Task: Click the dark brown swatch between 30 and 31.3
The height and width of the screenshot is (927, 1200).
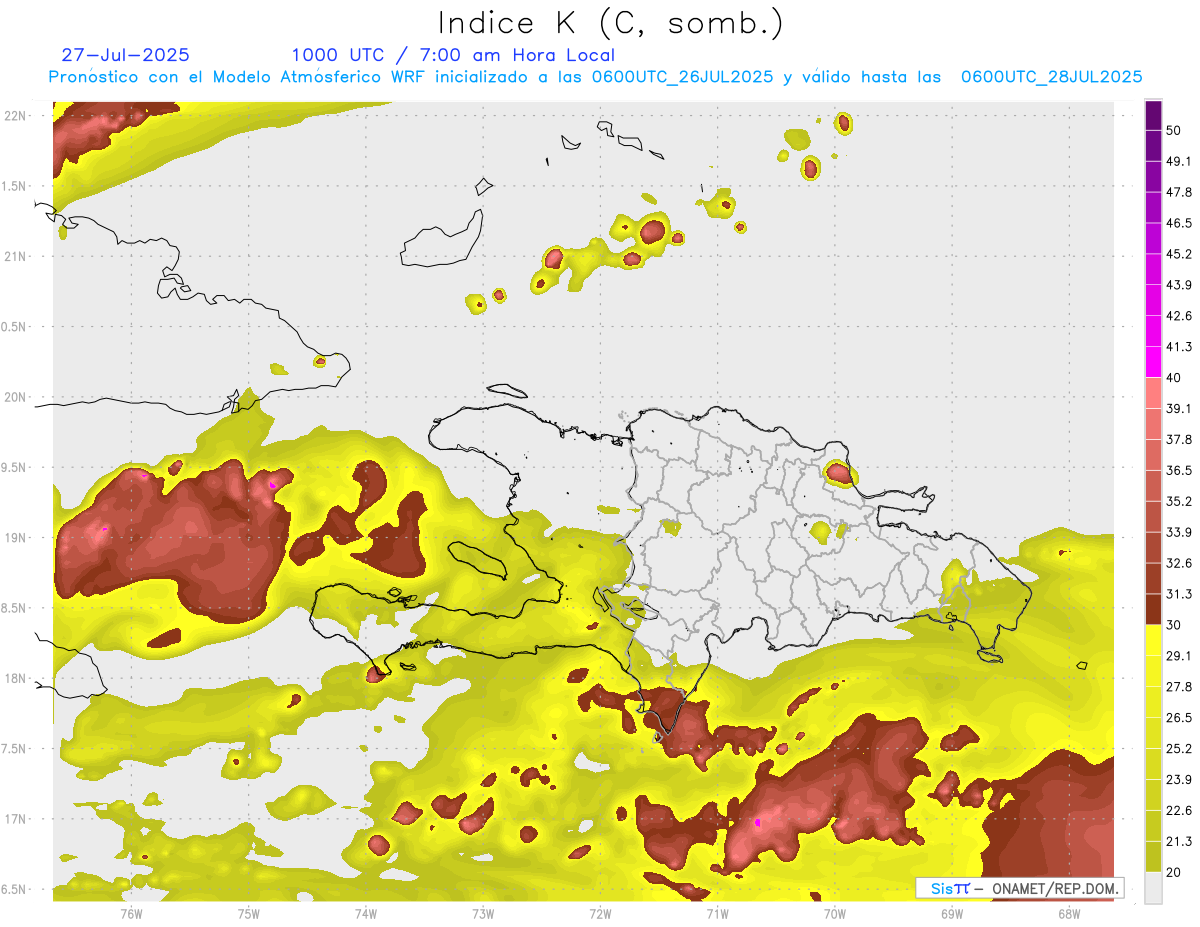Action: [x=1153, y=609]
